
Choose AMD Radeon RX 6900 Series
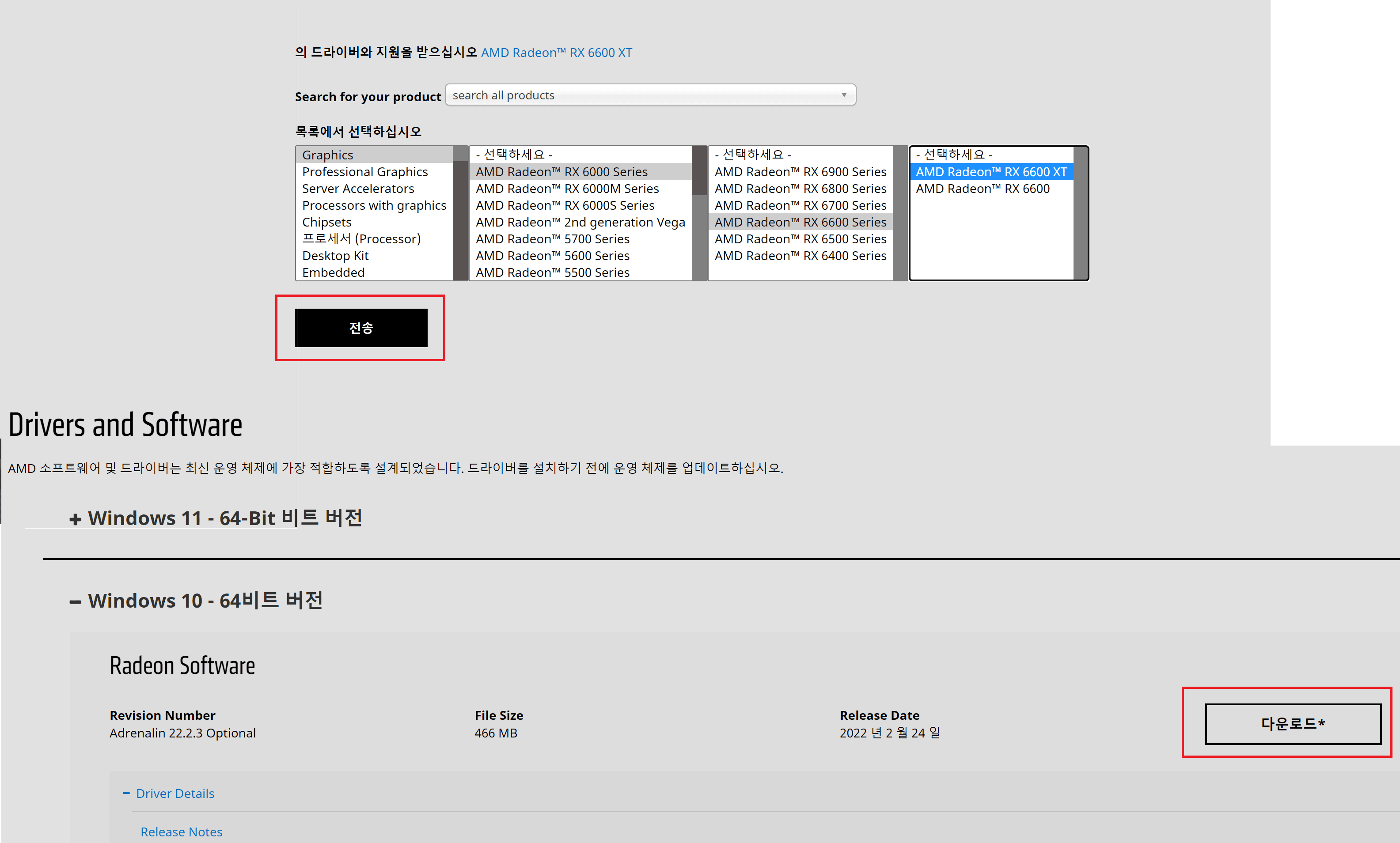800,171
